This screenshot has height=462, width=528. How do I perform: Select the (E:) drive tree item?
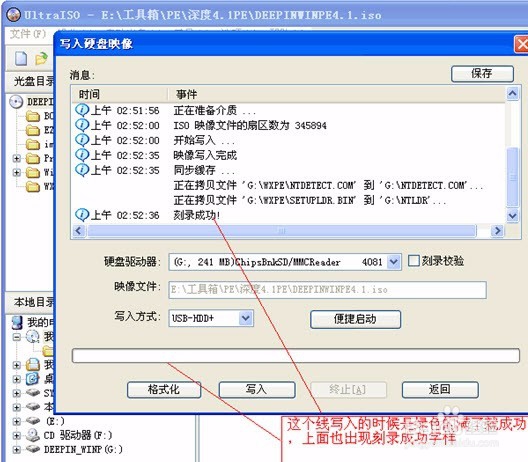point(55,421)
